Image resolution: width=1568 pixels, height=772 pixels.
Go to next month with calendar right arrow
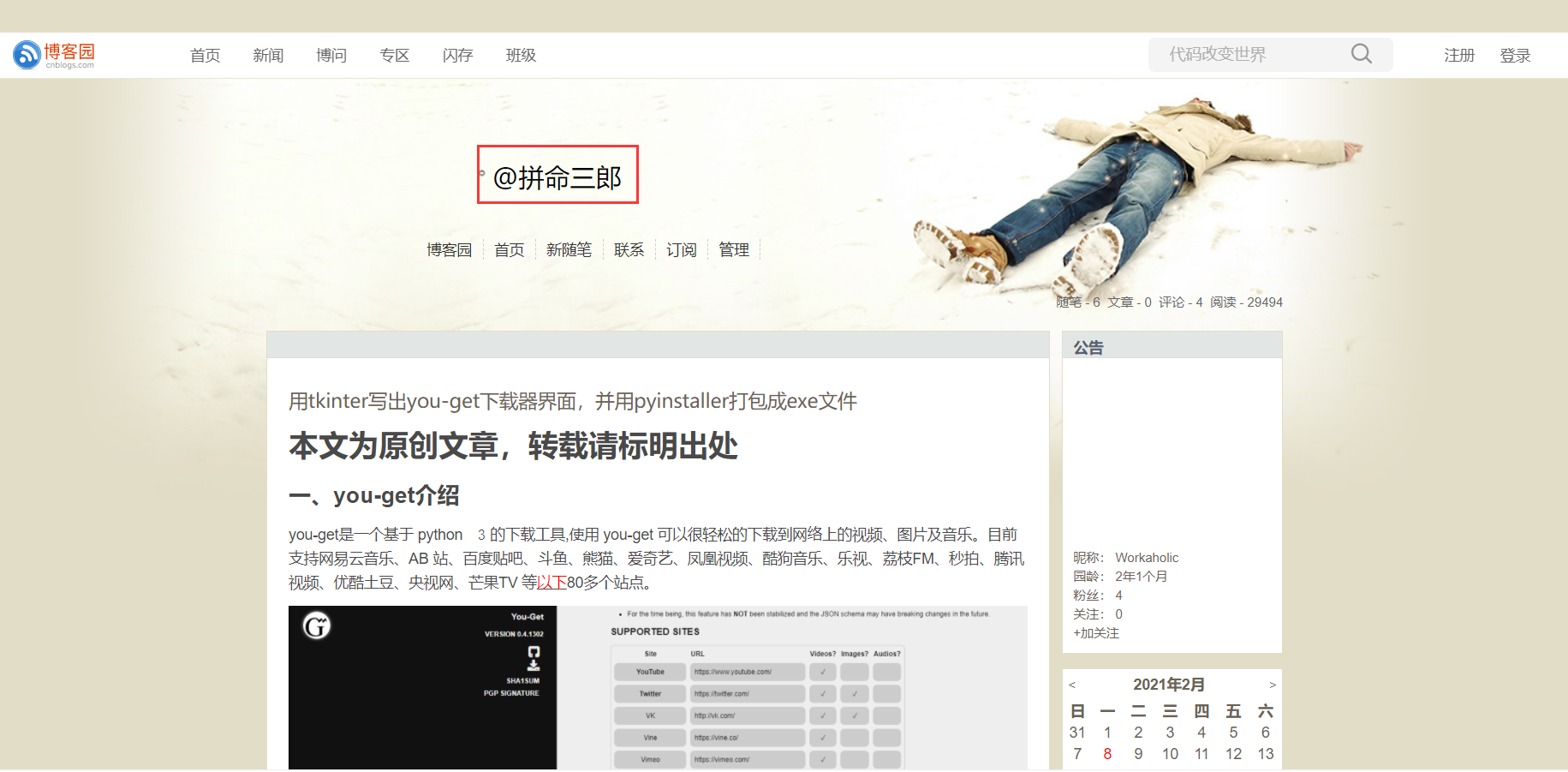click(x=1273, y=685)
